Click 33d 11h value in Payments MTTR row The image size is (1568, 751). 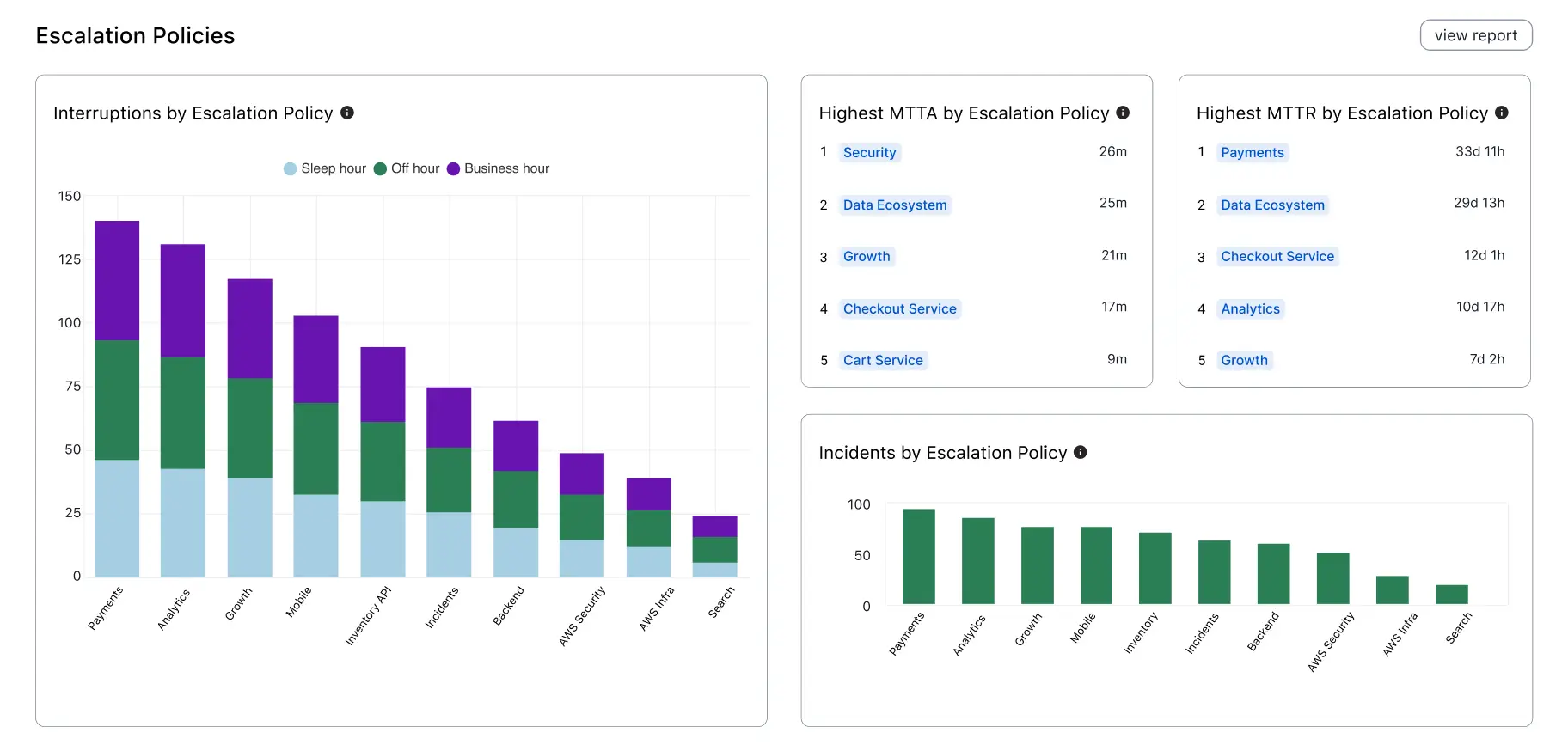pyautogui.click(x=1480, y=151)
